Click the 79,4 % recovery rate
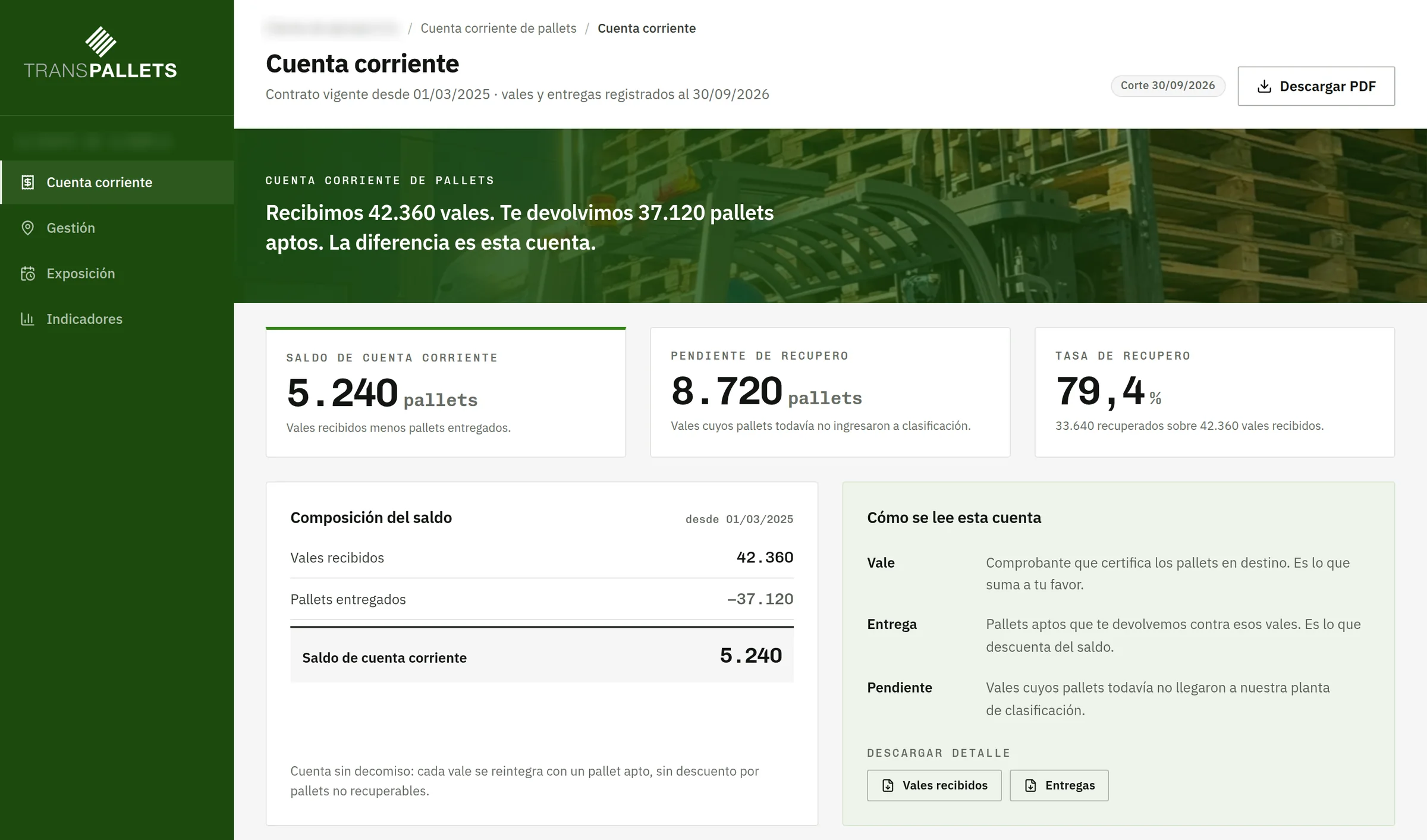This screenshot has width=1427, height=840. point(1108,391)
